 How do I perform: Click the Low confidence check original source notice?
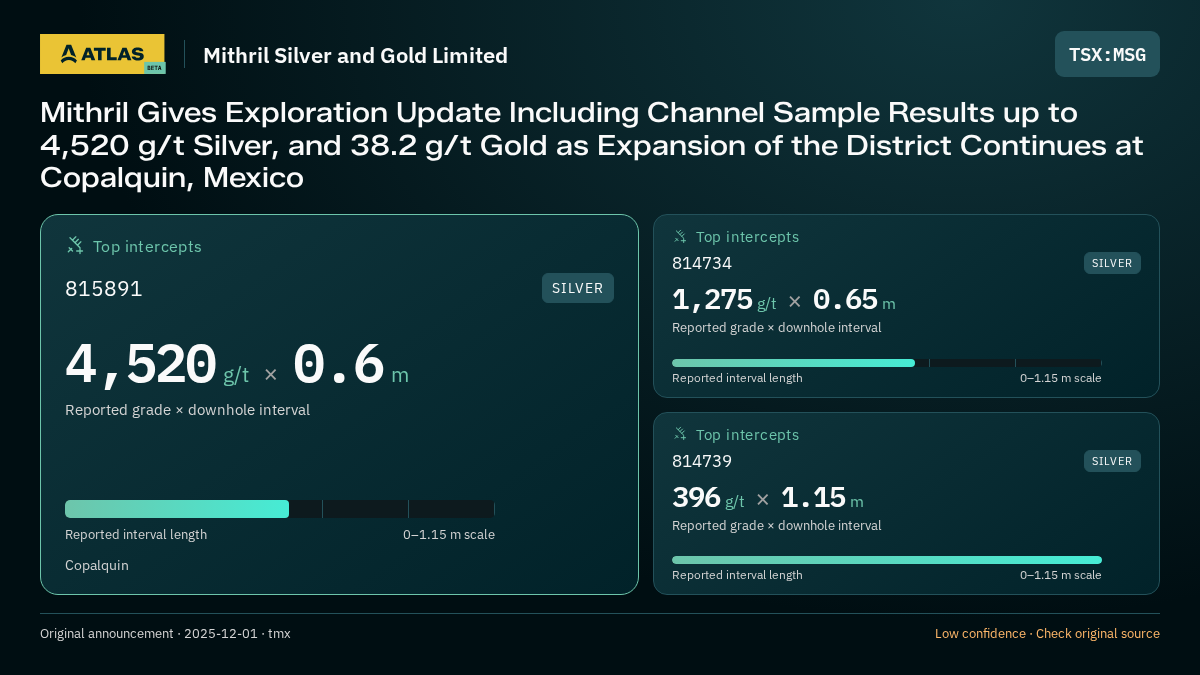(x=1047, y=633)
